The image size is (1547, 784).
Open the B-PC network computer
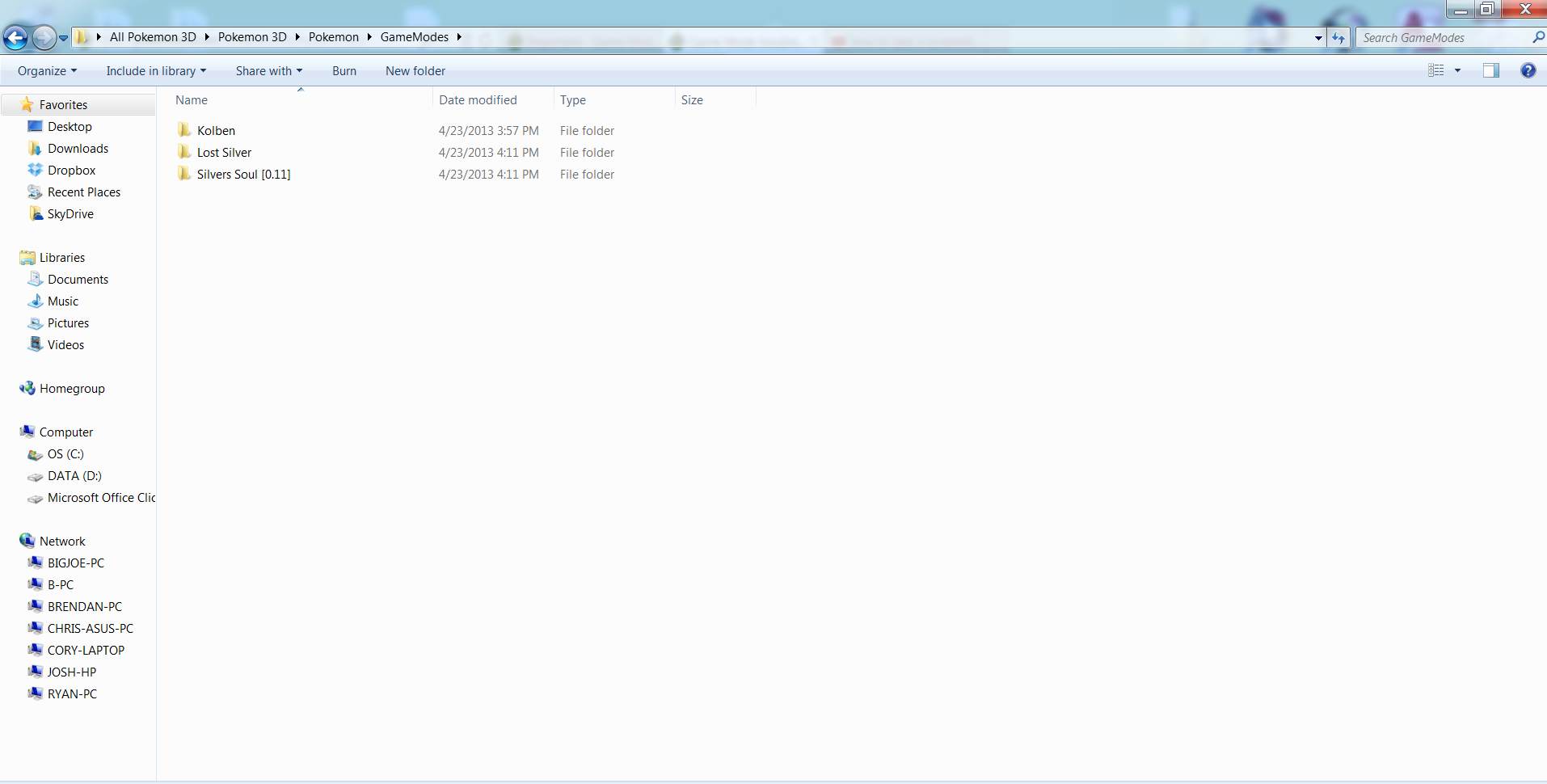(61, 585)
